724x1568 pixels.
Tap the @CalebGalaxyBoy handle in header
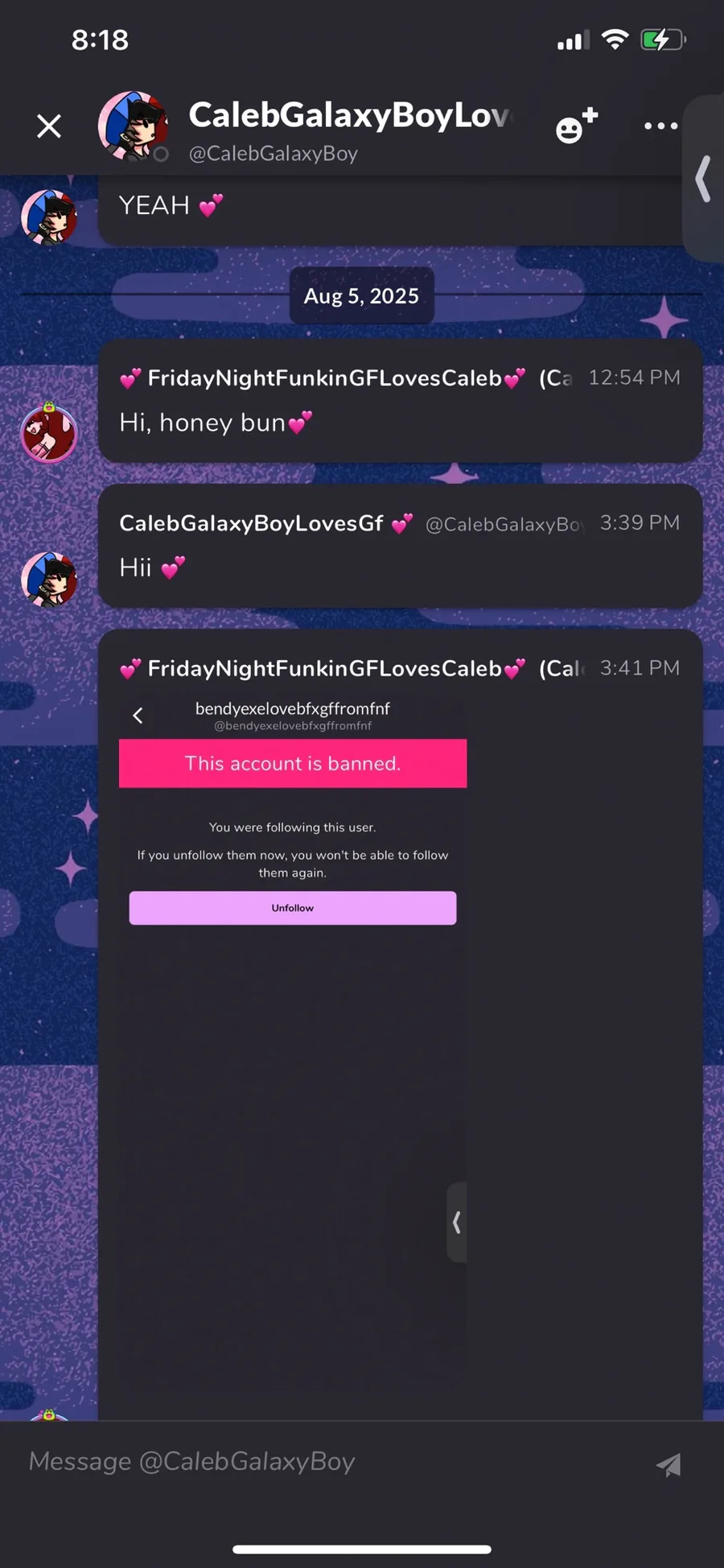click(274, 154)
